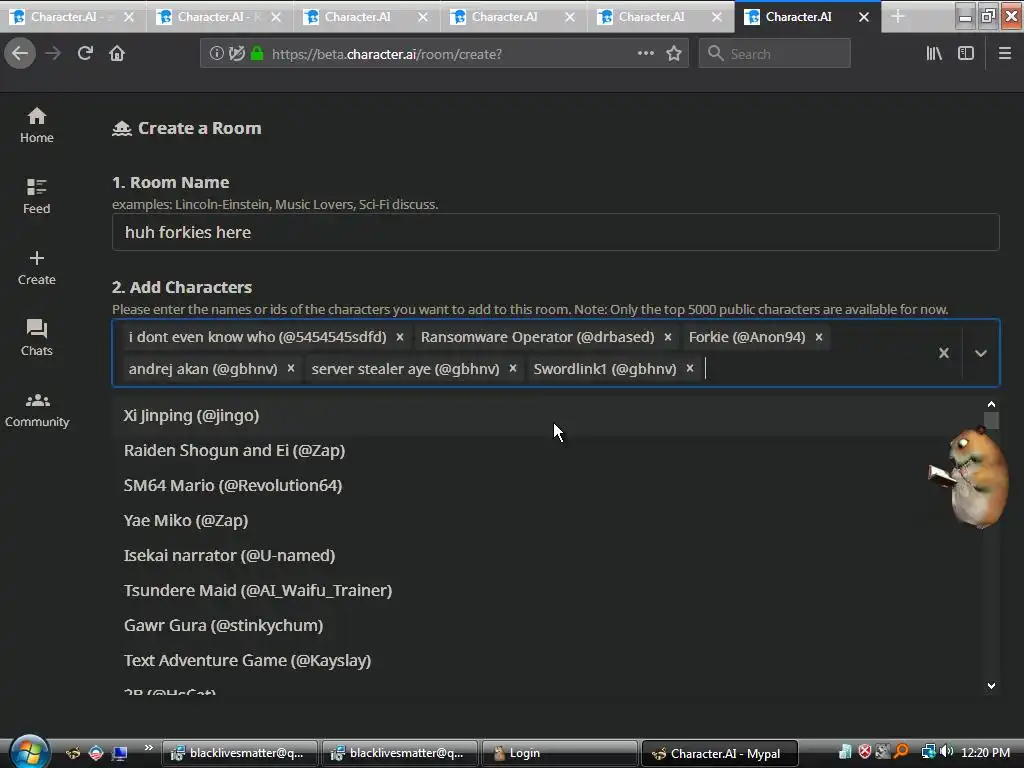Close the first Character.AI tab
The width and height of the screenshot is (1024, 768).
tap(129, 17)
